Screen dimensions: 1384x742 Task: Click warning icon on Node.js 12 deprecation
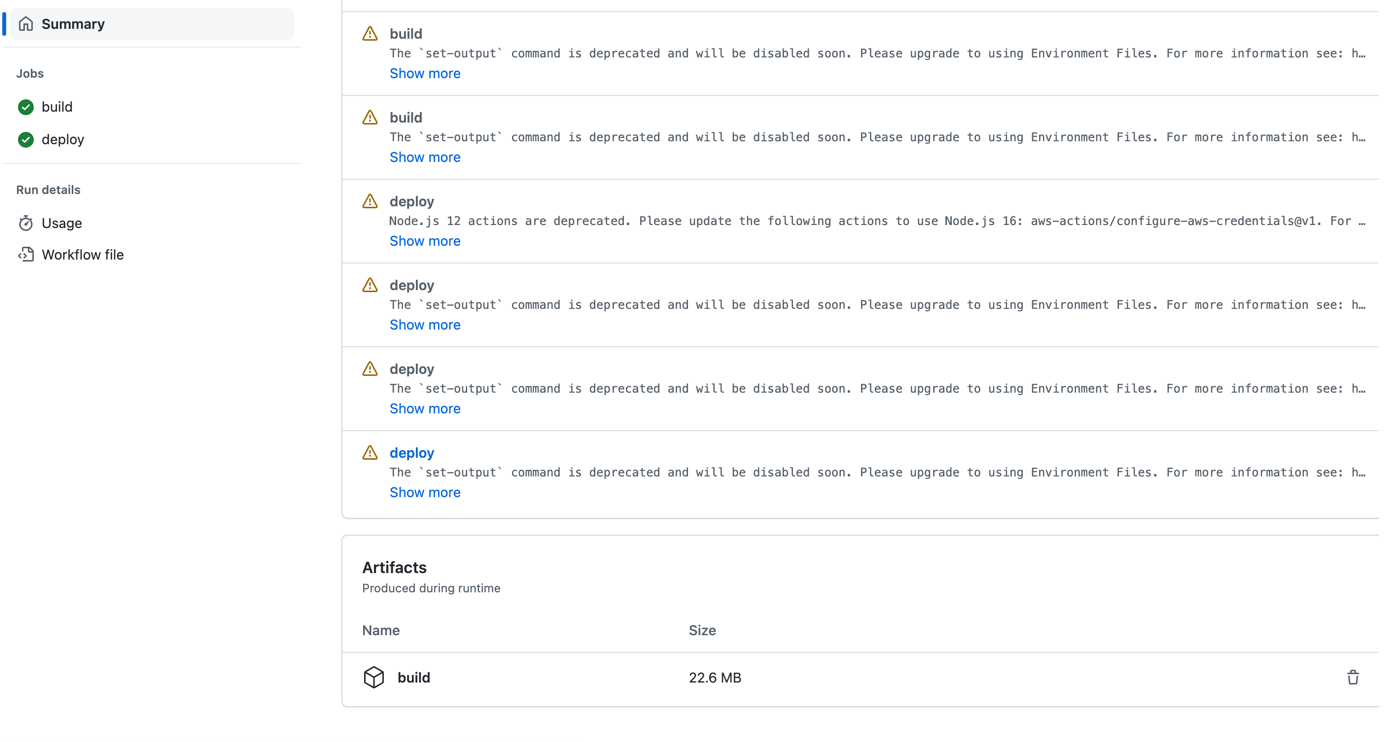[x=370, y=201]
